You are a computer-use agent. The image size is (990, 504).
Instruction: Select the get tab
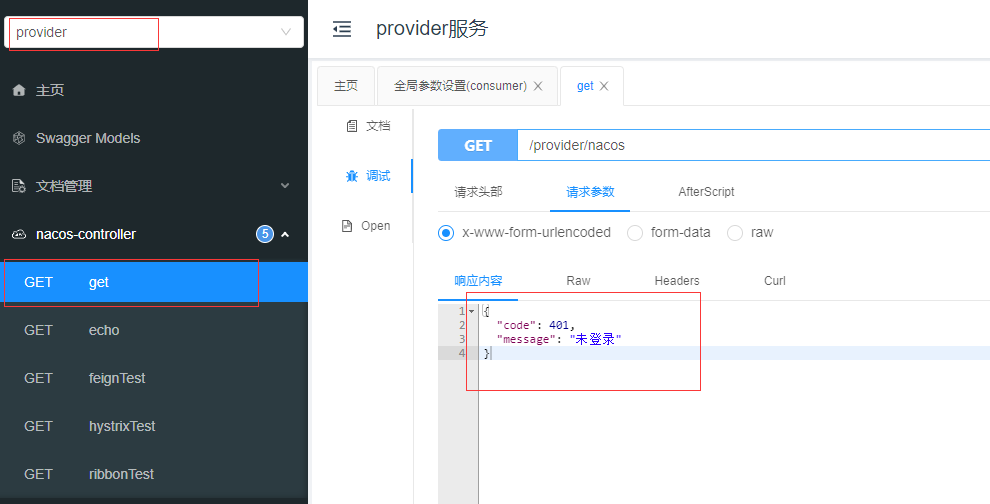[x=585, y=86]
